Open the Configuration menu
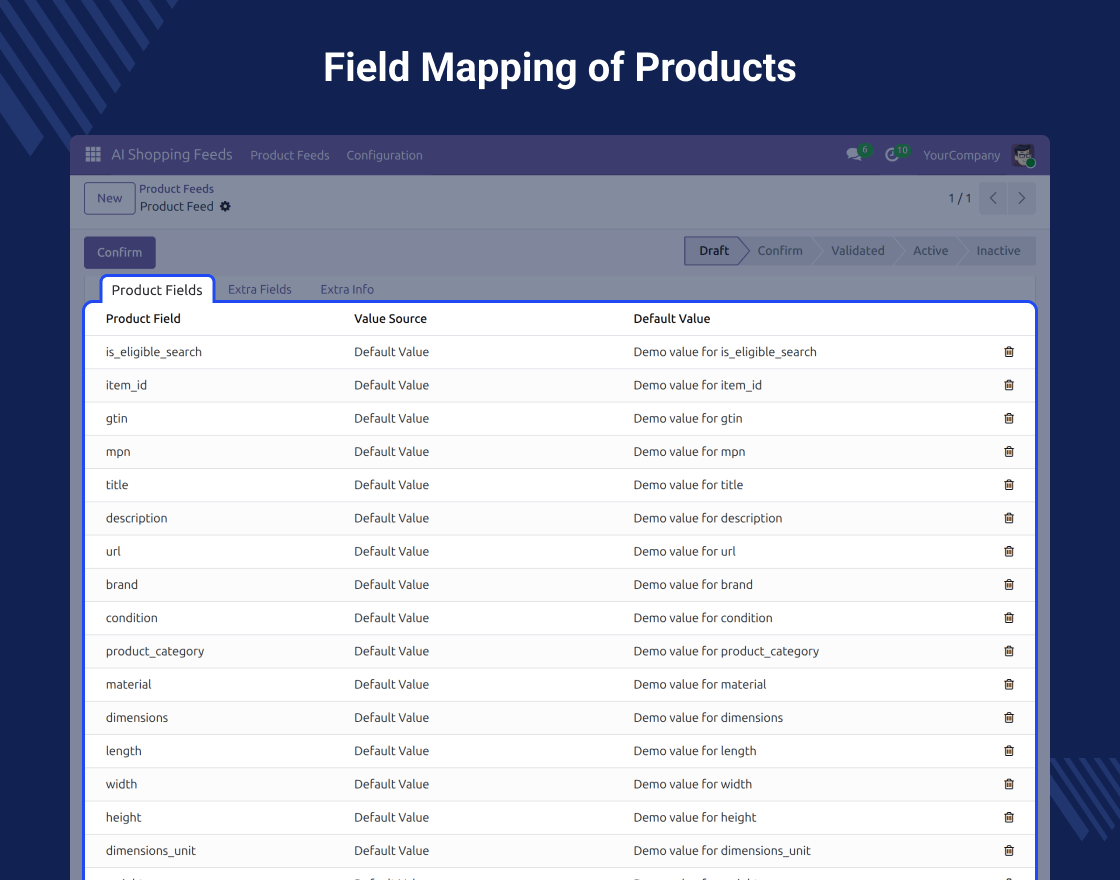The width and height of the screenshot is (1120, 880). [384, 155]
